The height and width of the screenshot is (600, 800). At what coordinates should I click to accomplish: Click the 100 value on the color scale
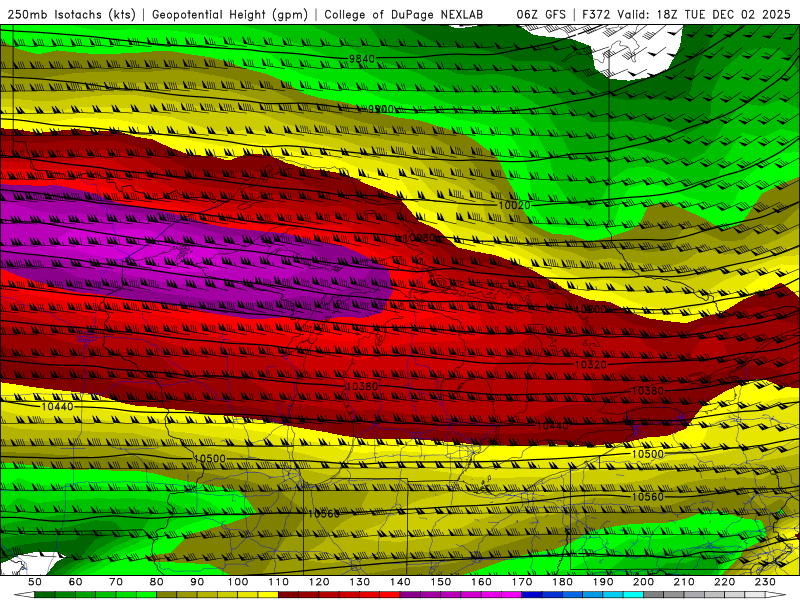(x=238, y=582)
